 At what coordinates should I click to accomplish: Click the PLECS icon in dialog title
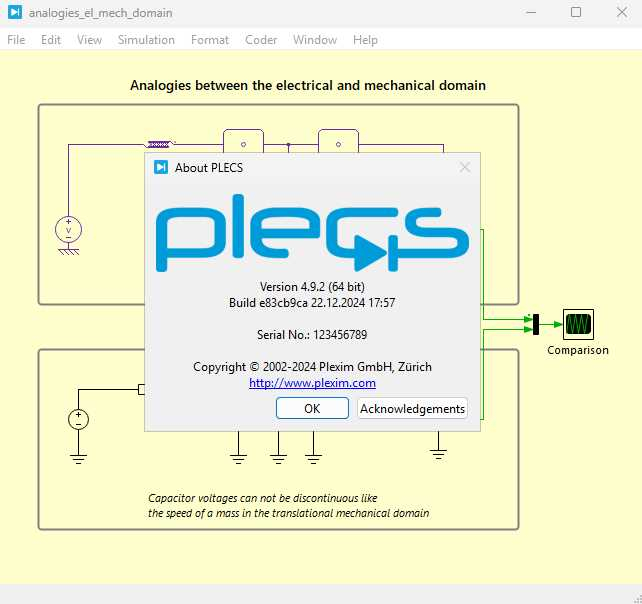click(161, 167)
